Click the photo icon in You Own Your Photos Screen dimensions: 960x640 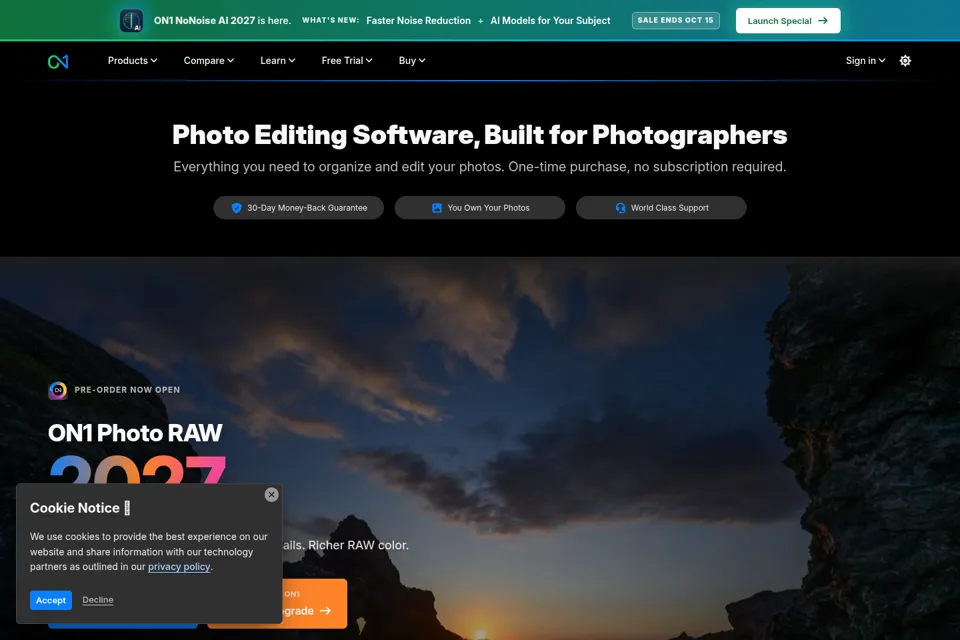tap(437, 208)
